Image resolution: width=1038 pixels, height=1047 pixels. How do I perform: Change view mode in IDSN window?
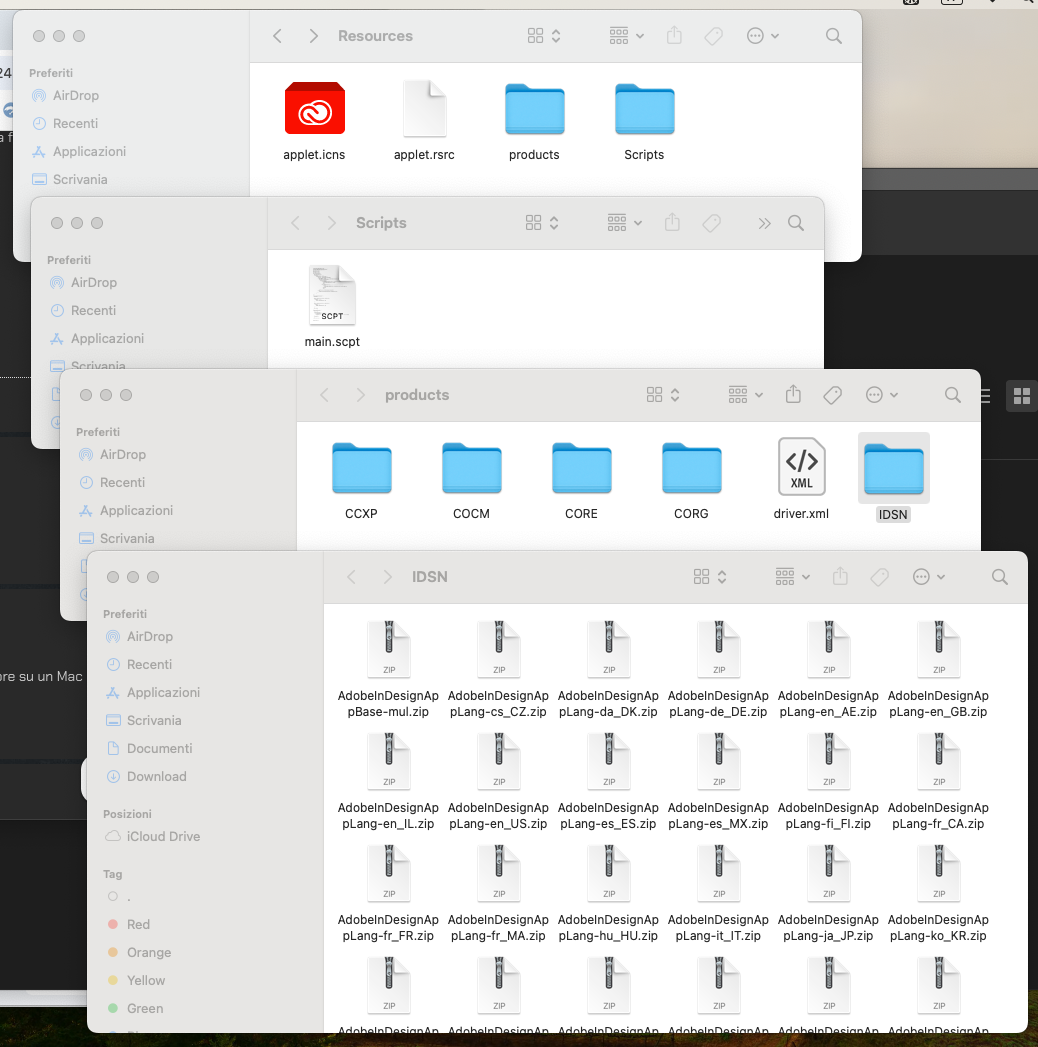[x=710, y=577]
